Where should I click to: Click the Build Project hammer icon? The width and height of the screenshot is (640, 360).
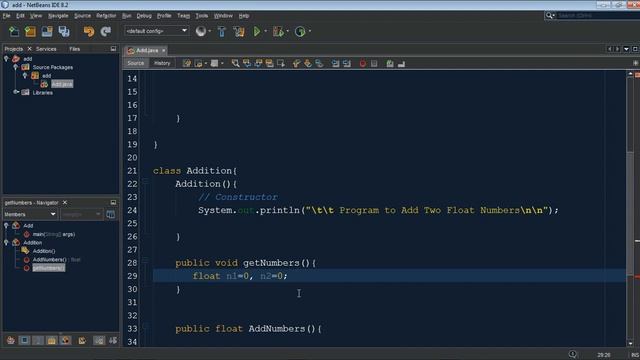[x=222, y=31]
